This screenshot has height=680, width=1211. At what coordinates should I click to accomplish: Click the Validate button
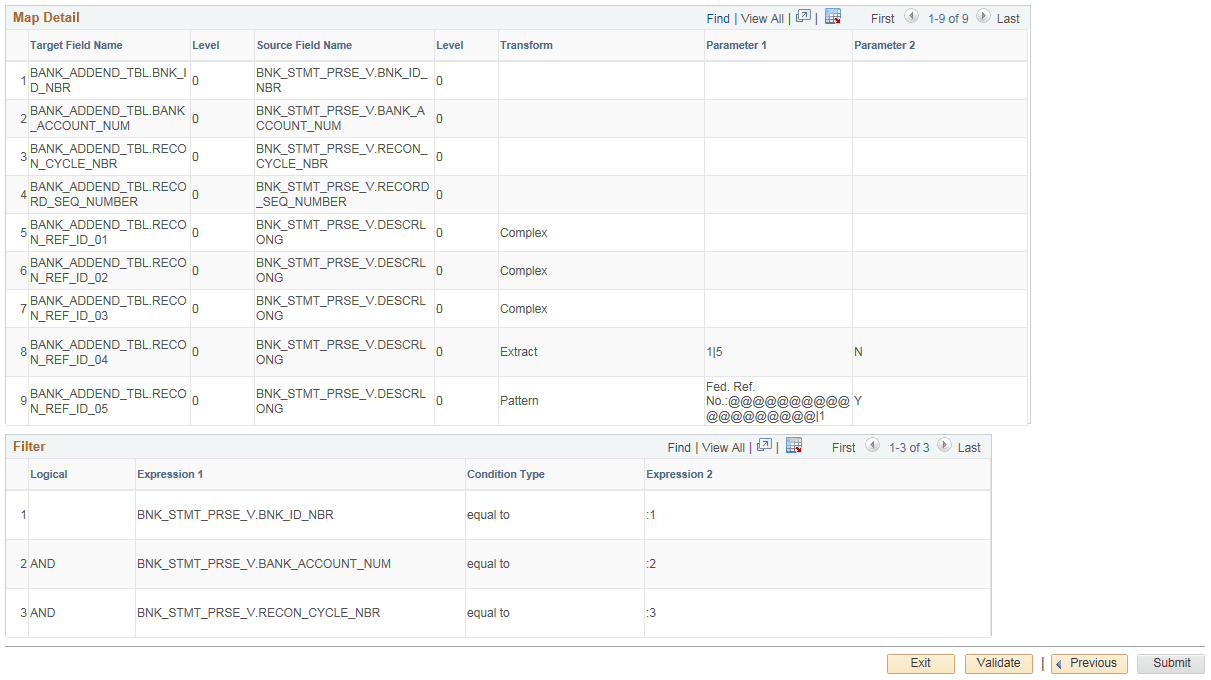point(998,663)
